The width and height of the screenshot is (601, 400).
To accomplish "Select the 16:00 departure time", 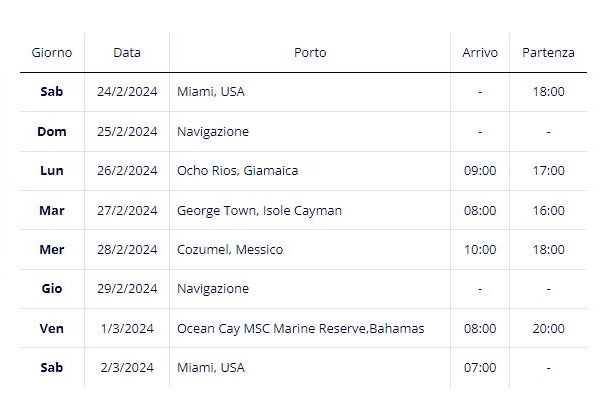I will (548, 210).
